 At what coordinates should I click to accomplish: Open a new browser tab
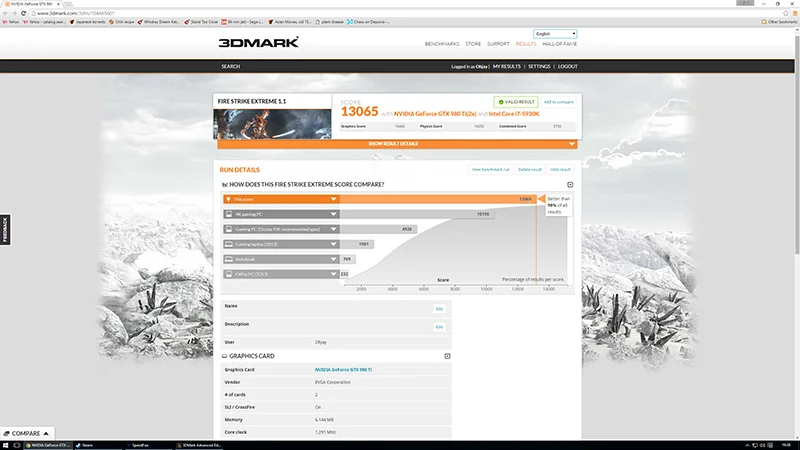(68, 4)
